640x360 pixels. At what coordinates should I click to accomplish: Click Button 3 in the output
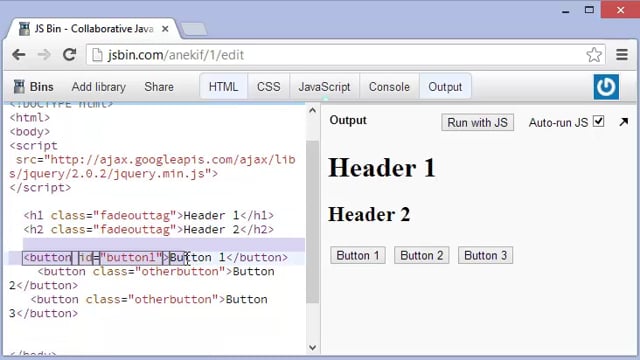click(x=485, y=256)
